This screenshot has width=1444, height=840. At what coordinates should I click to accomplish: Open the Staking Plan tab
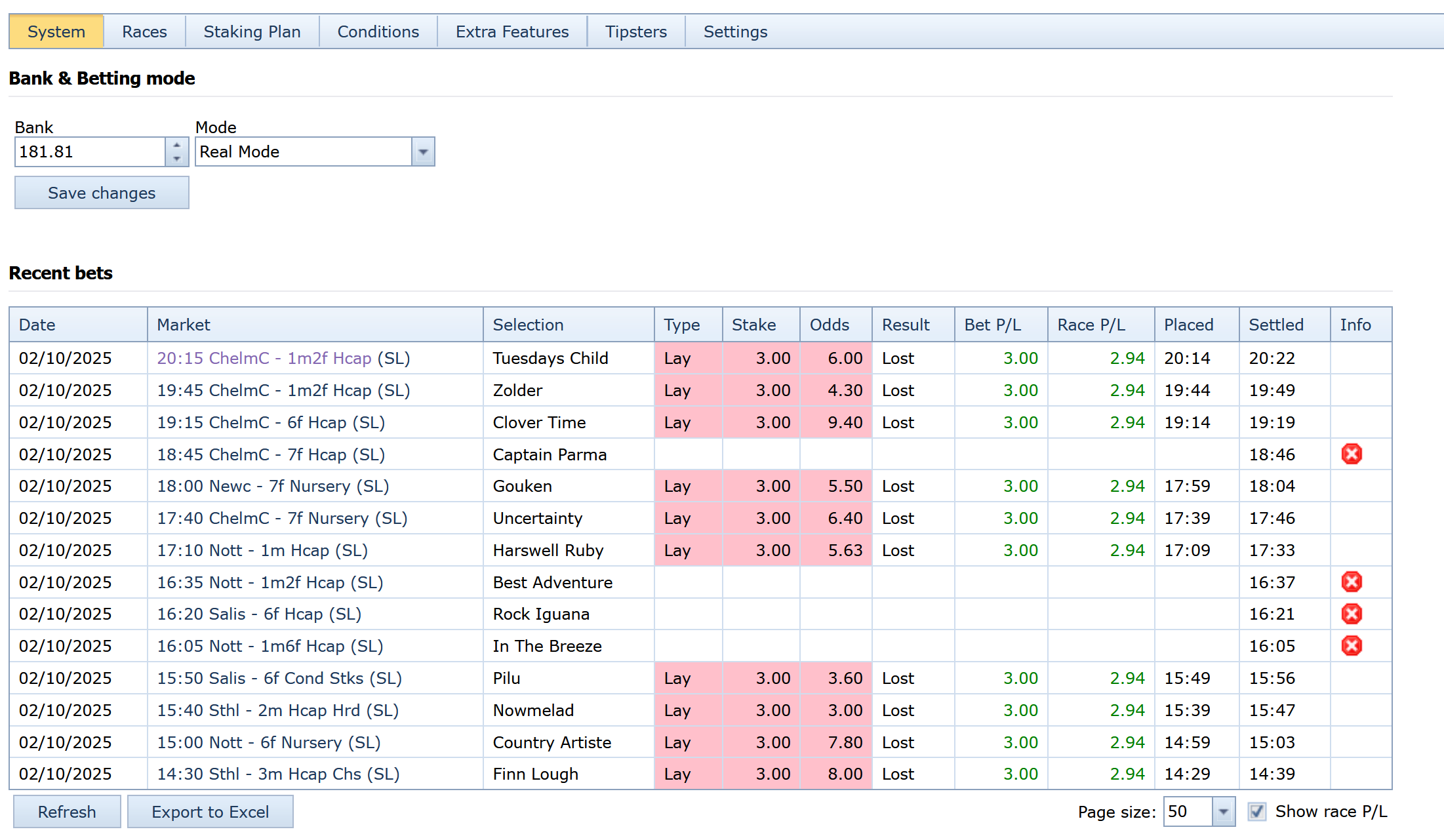(x=252, y=31)
